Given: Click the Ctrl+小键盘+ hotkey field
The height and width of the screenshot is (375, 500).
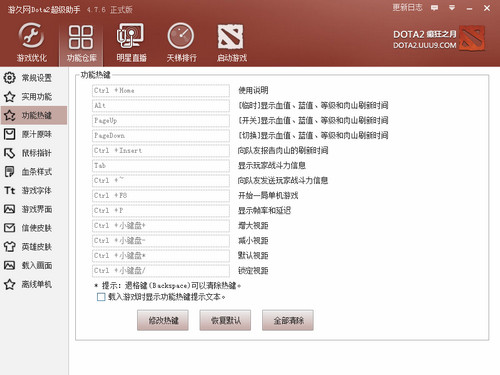Looking at the screenshot, I should pos(161,226).
